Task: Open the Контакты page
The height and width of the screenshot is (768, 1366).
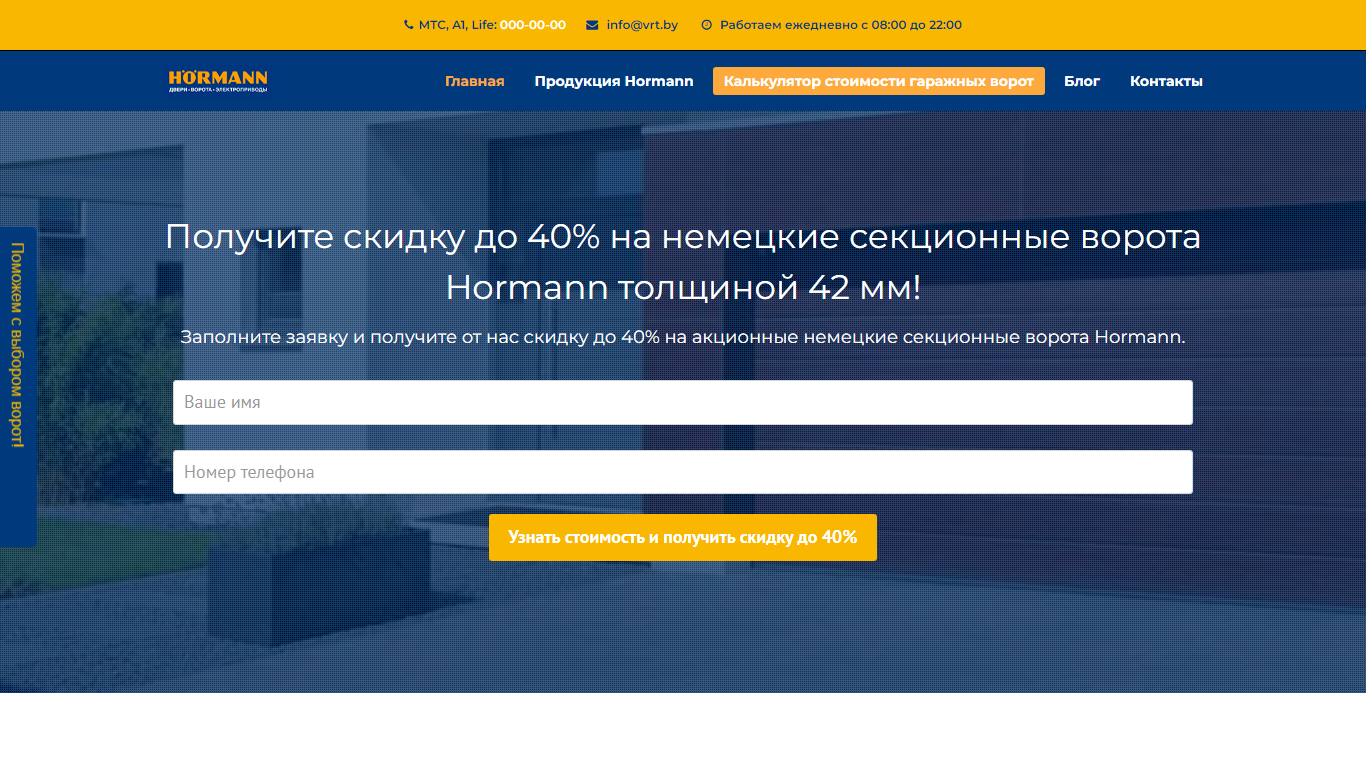Action: coord(1166,81)
